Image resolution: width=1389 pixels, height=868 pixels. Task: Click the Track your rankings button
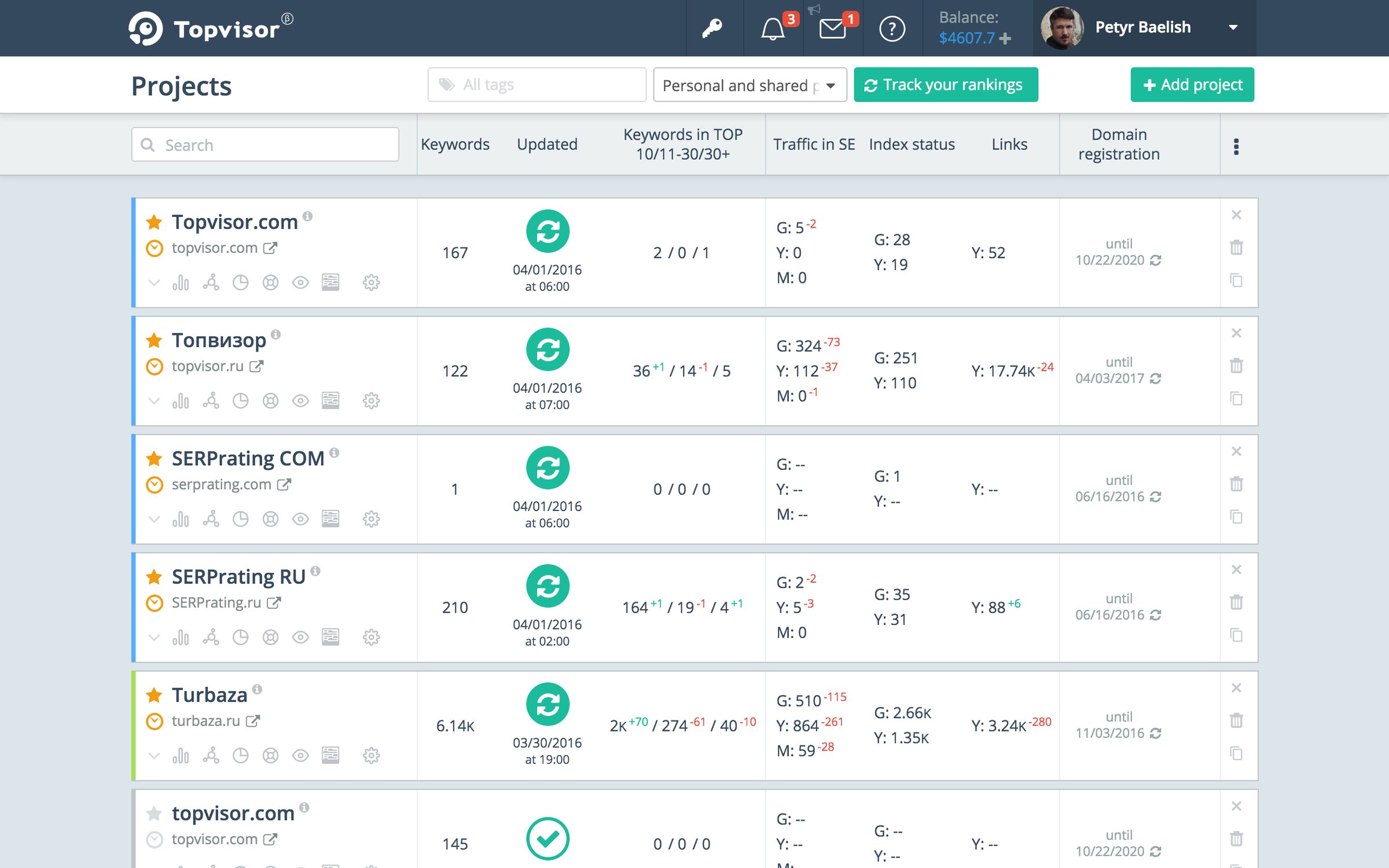pyautogui.click(x=945, y=84)
